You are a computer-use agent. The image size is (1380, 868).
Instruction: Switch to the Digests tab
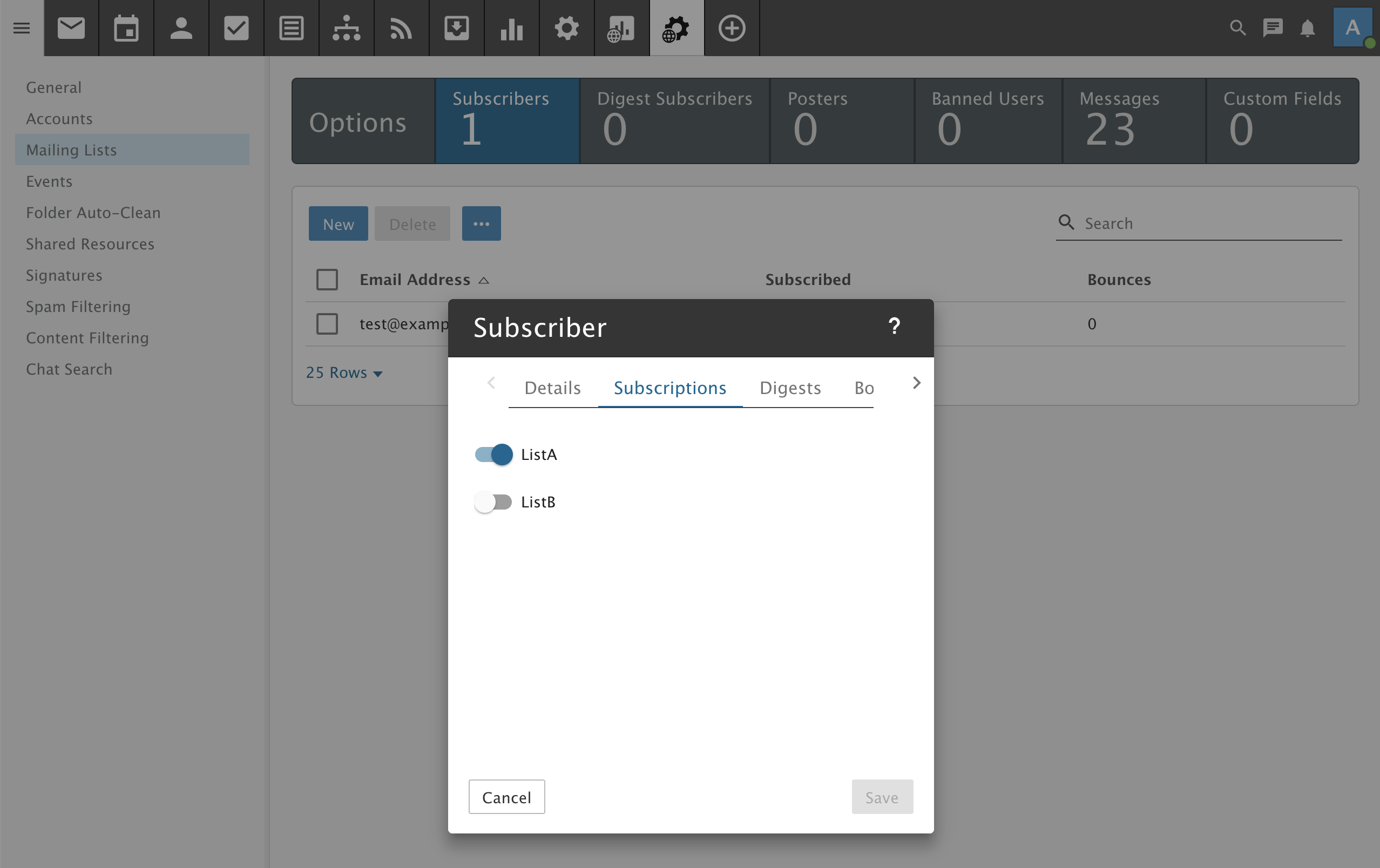pos(790,388)
